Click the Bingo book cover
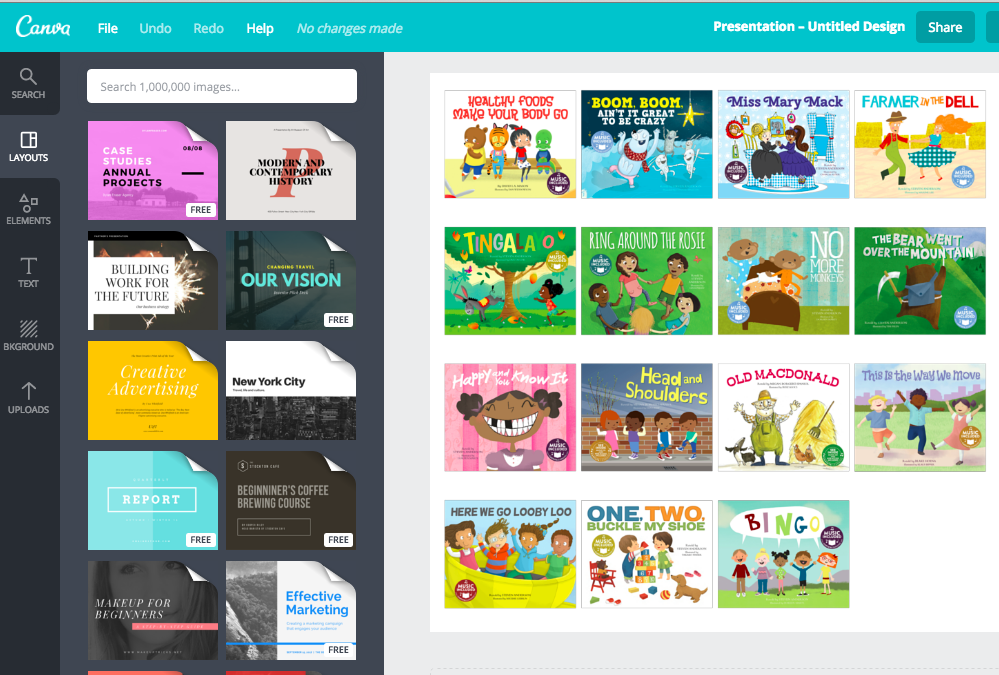 [x=784, y=554]
